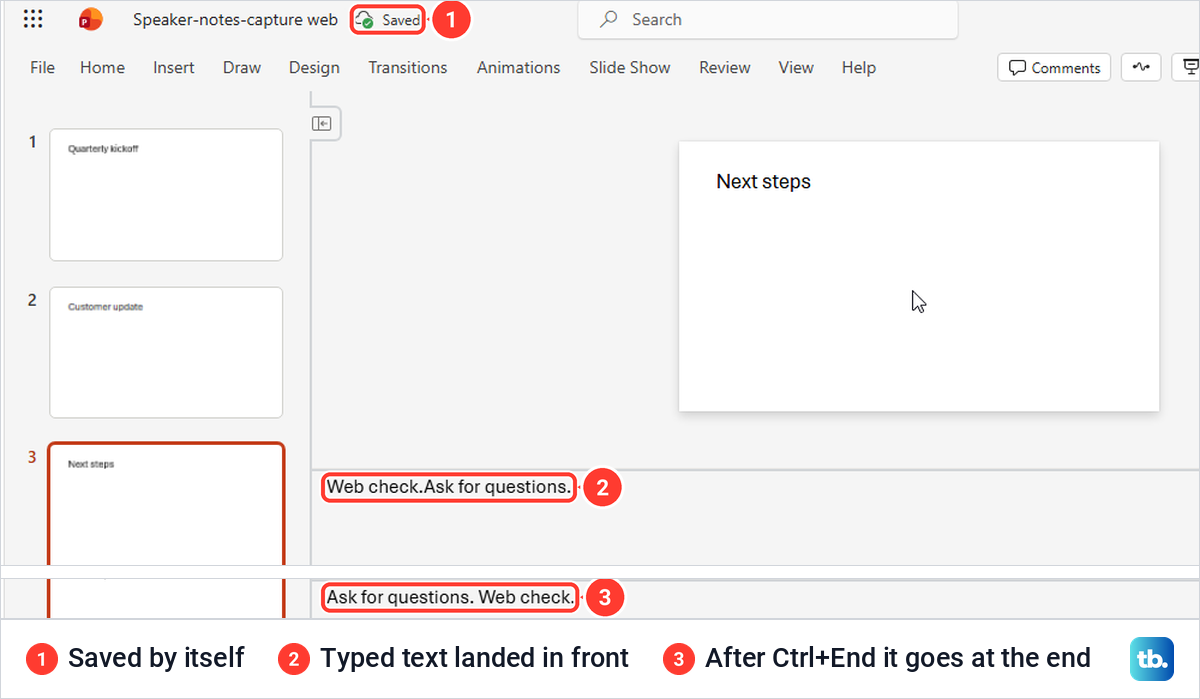Image resolution: width=1200 pixels, height=699 pixels.
Task: Click the magnifier icon in Search box
Action: 607,19
